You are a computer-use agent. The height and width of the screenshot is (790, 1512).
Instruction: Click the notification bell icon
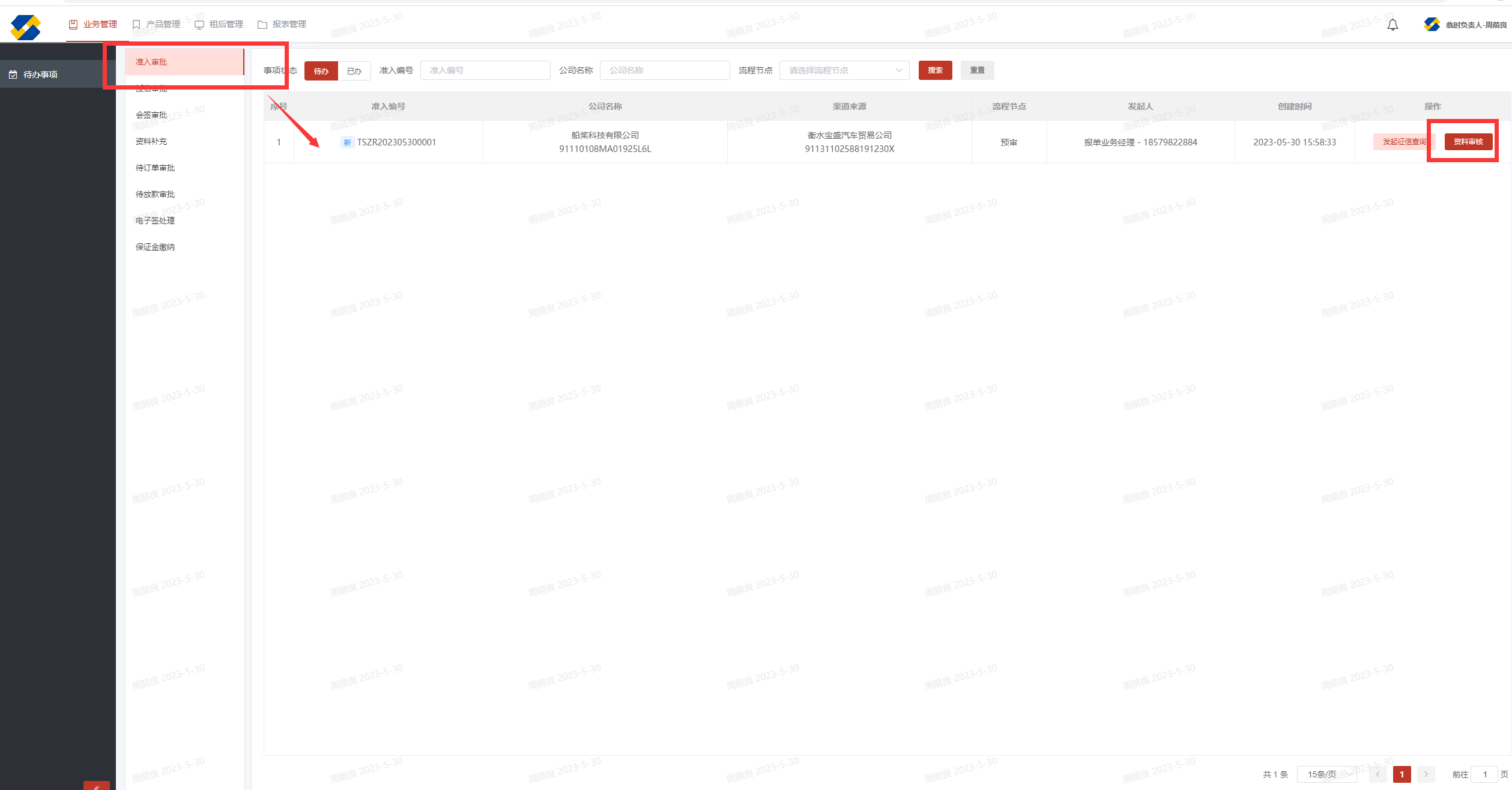click(1393, 25)
